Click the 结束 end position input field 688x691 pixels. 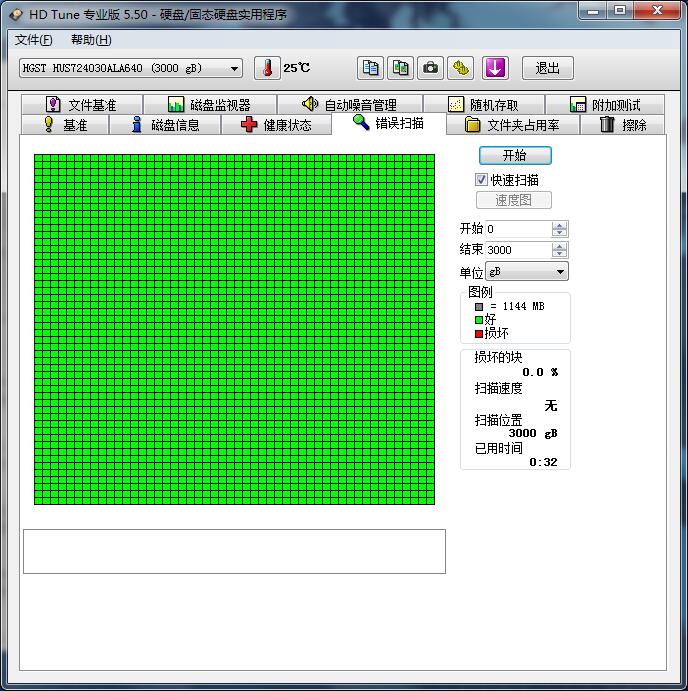pos(518,250)
